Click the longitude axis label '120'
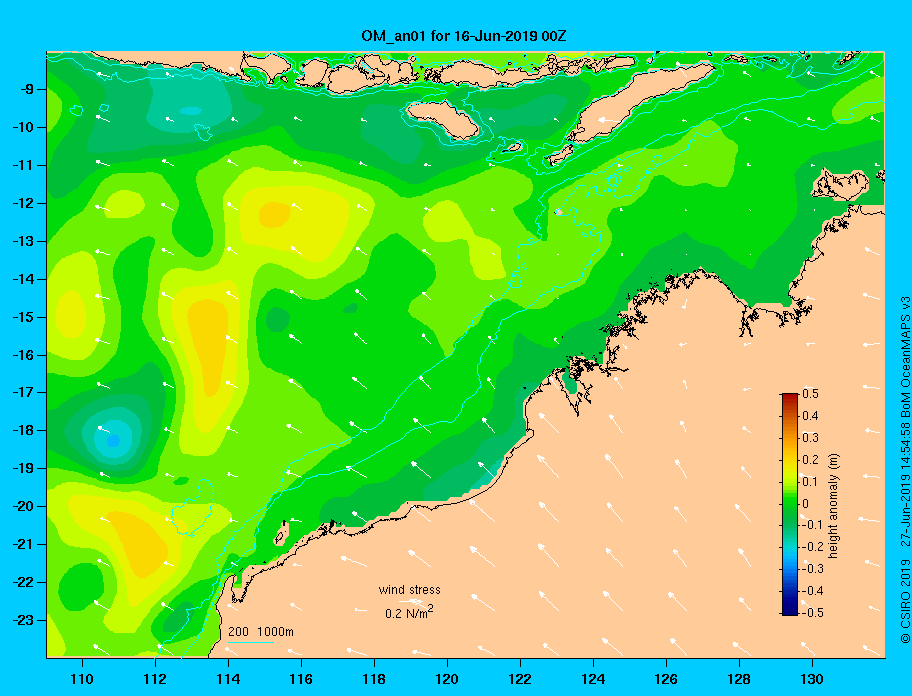Viewport: 912px width, 696px height. (447, 679)
